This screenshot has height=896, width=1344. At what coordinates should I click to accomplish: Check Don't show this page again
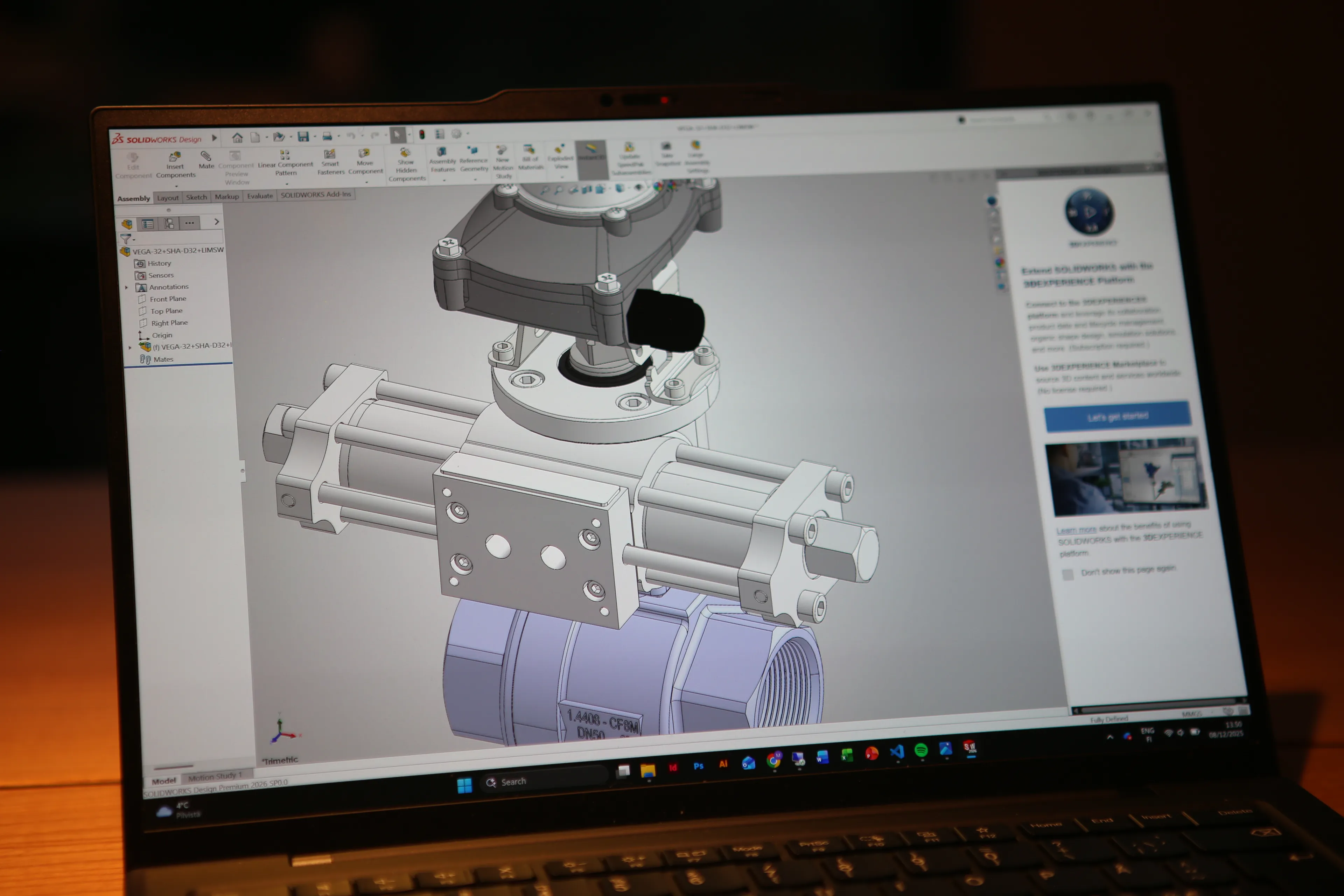click(1068, 574)
